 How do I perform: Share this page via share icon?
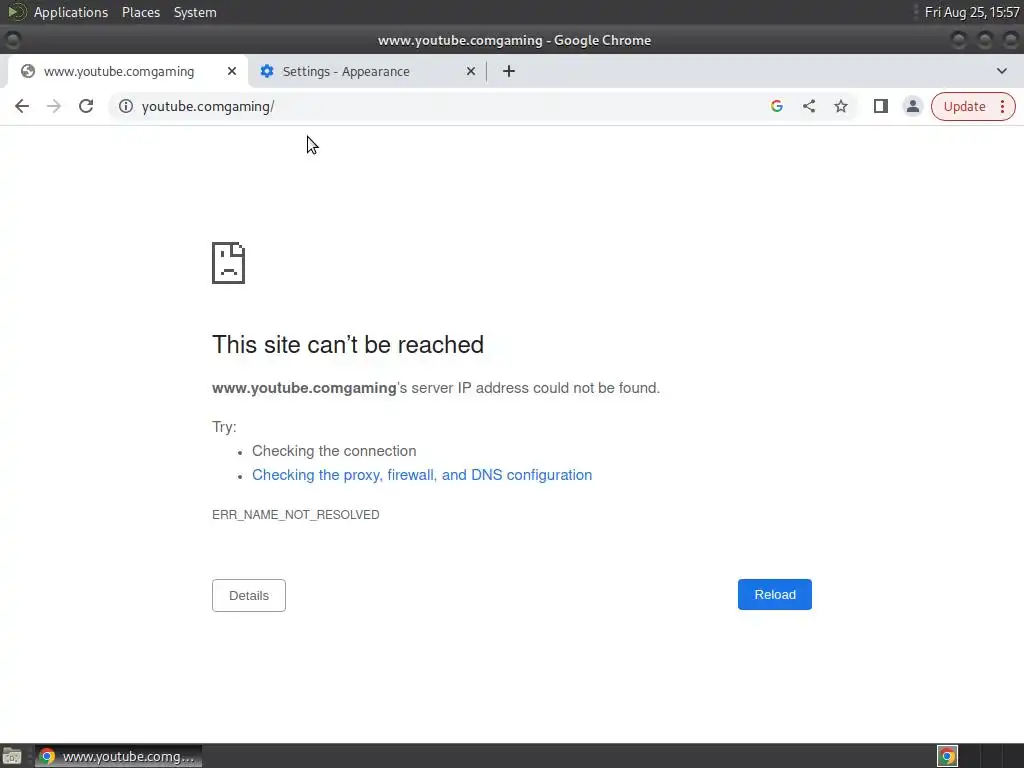(x=809, y=106)
